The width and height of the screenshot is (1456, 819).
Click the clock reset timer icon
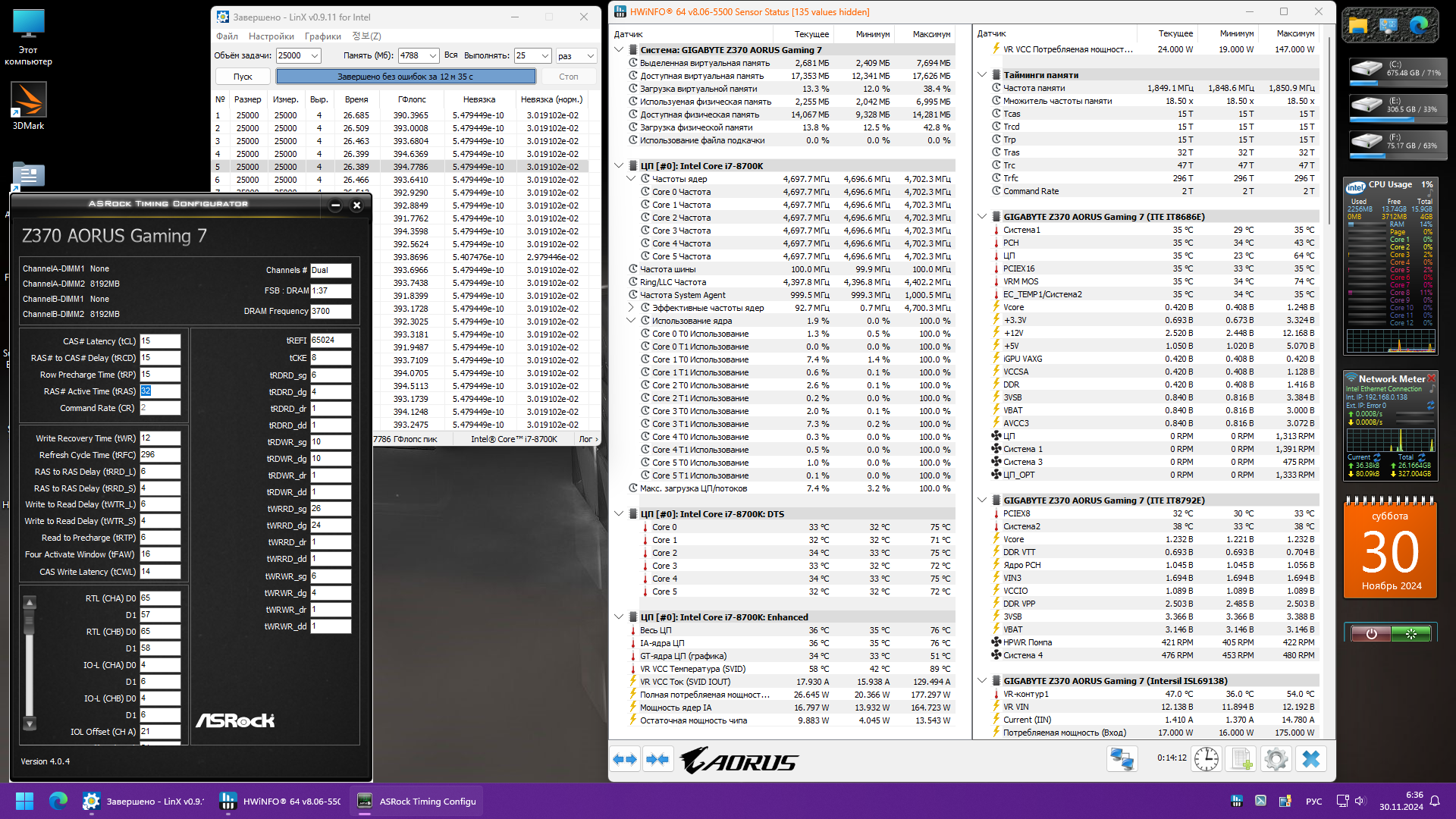point(1206,759)
